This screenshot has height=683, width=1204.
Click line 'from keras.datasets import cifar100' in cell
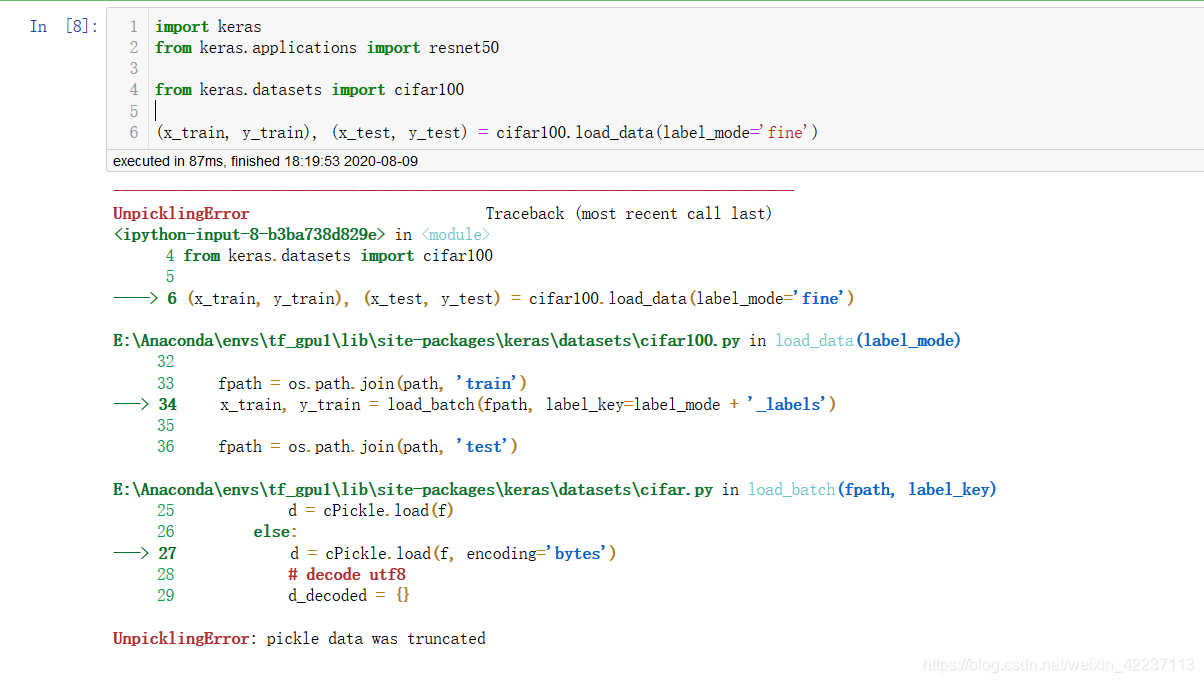coord(310,90)
